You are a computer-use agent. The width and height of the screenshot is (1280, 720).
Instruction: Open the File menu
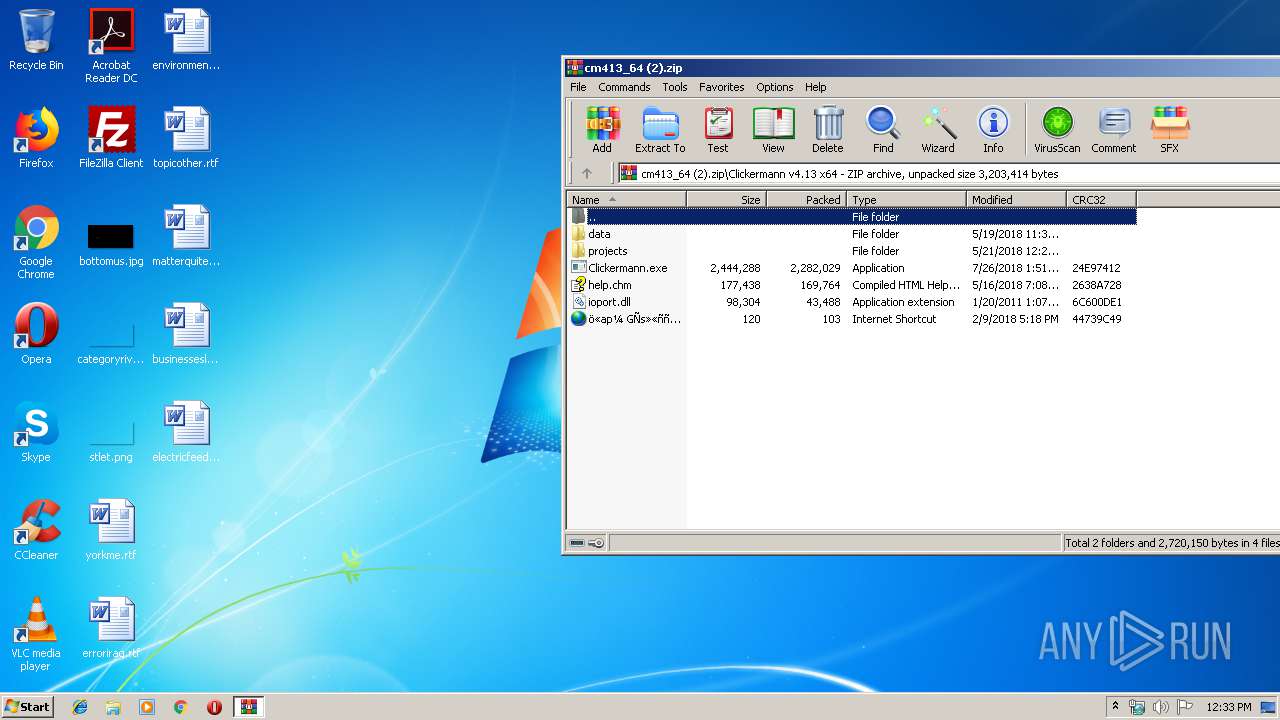click(x=578, y=87)
